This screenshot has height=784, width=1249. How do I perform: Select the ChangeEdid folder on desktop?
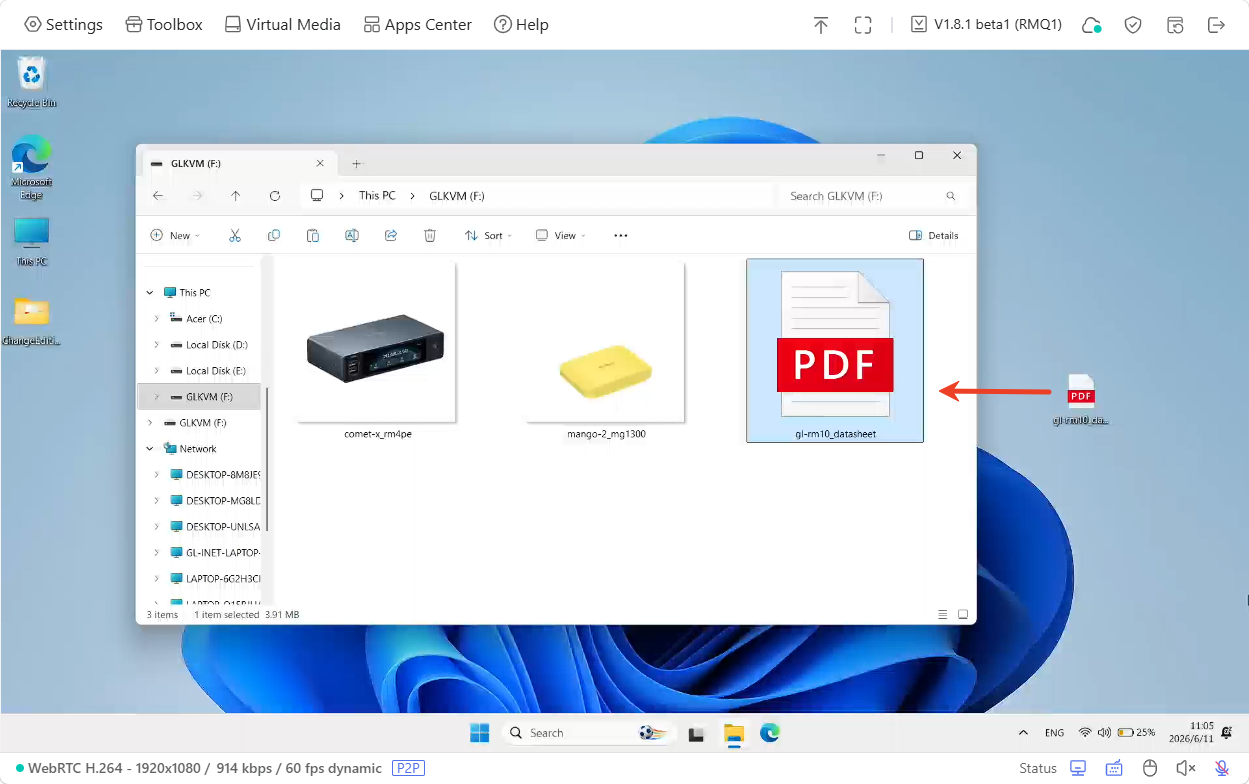tap(32, 322)
